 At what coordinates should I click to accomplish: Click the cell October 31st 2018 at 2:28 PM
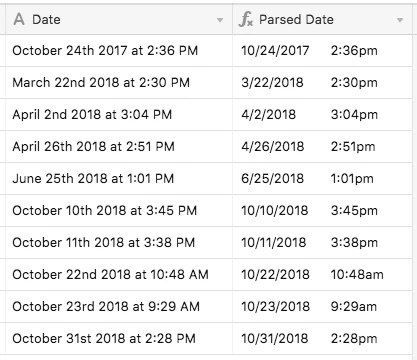pyautogui.click(x=119, y=339)
